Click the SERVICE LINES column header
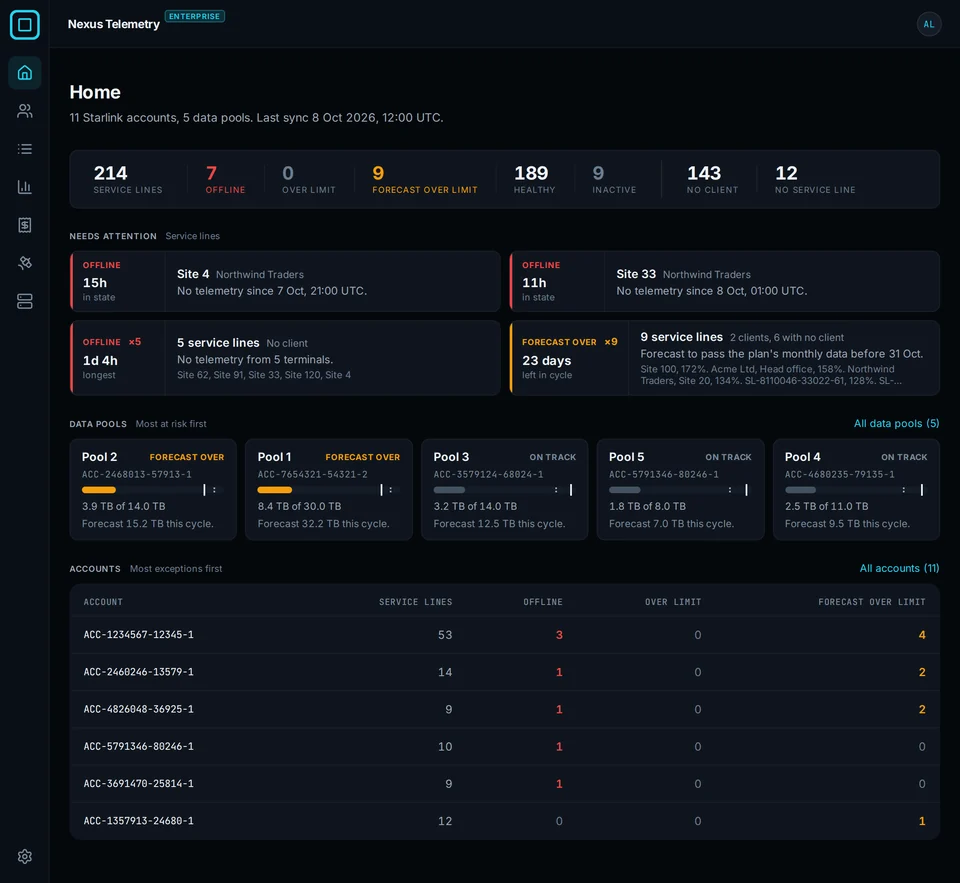960x883 pixels. click(415, 602)
